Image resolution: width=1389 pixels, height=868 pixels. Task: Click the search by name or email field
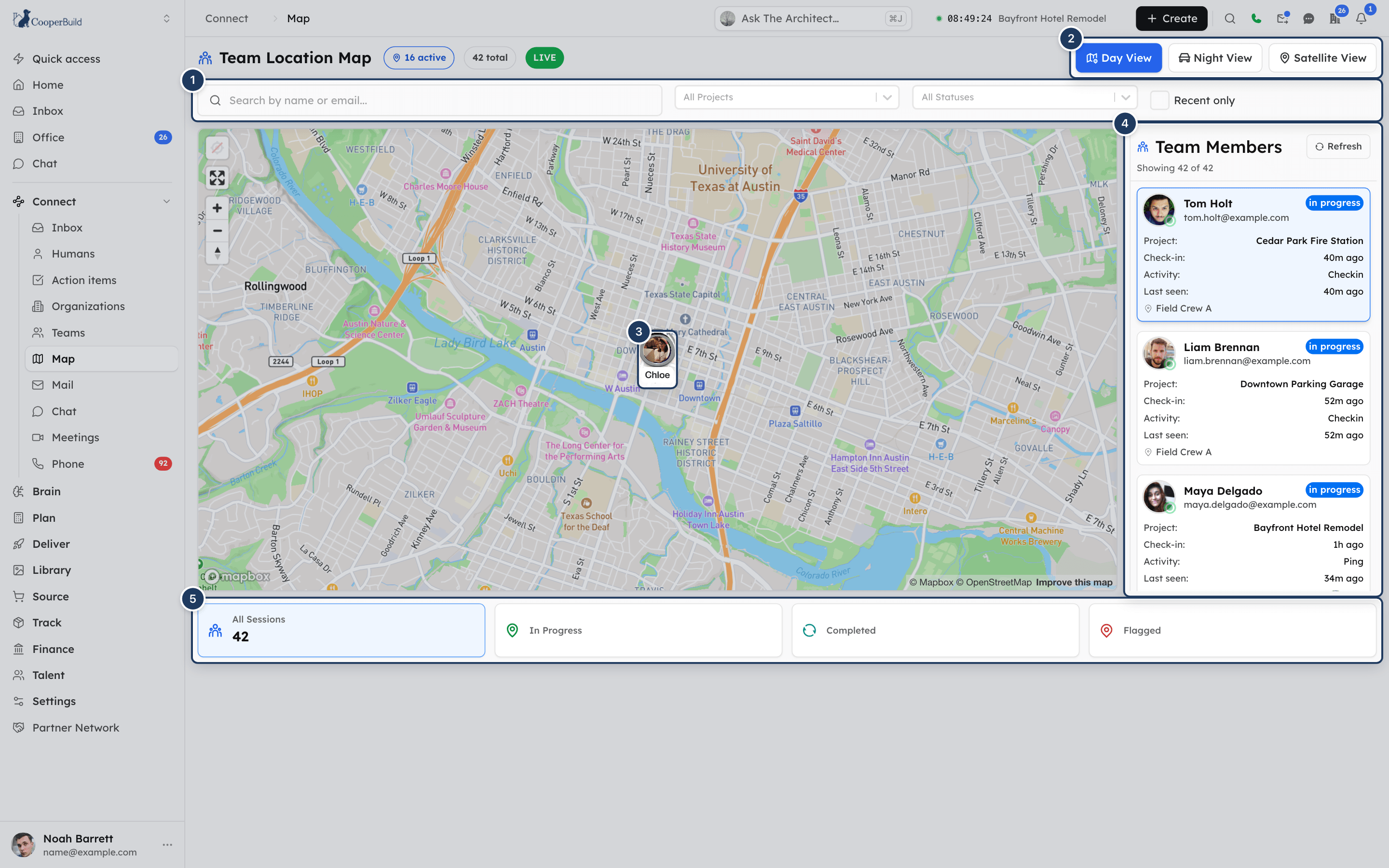430,100
